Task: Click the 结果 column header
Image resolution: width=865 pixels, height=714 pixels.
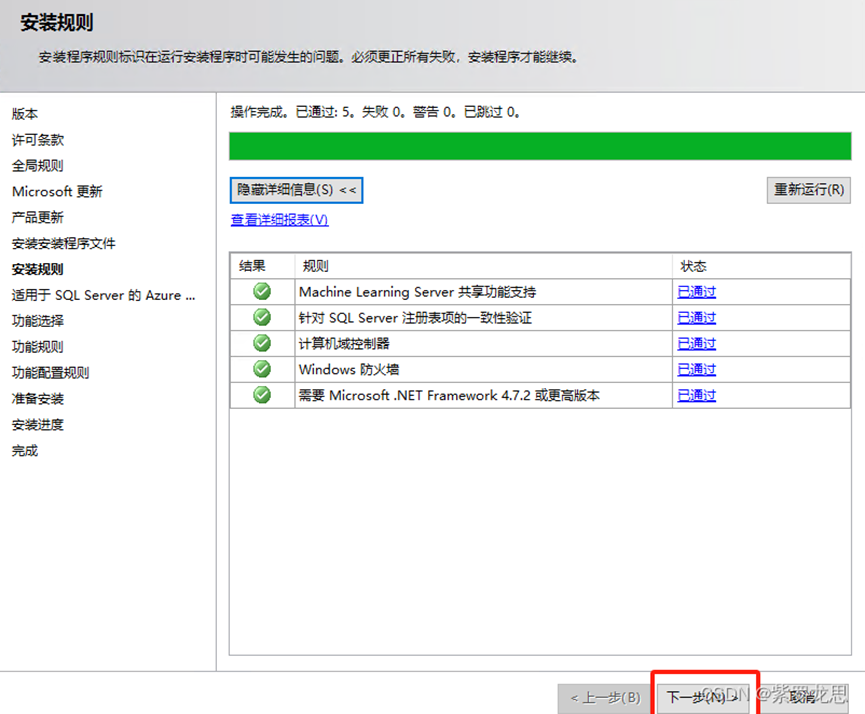Action: coord(263,267)
